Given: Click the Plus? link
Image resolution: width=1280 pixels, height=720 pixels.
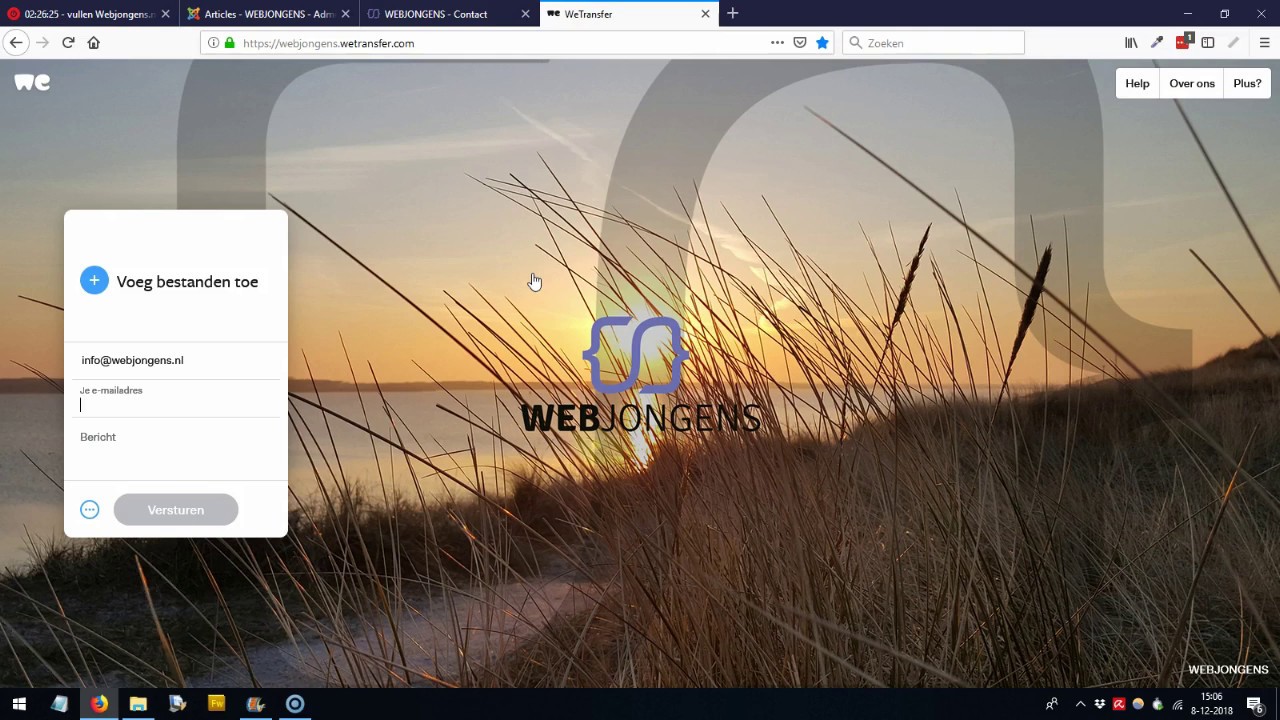Looking at the screenshot, I should pos(1247,83).
